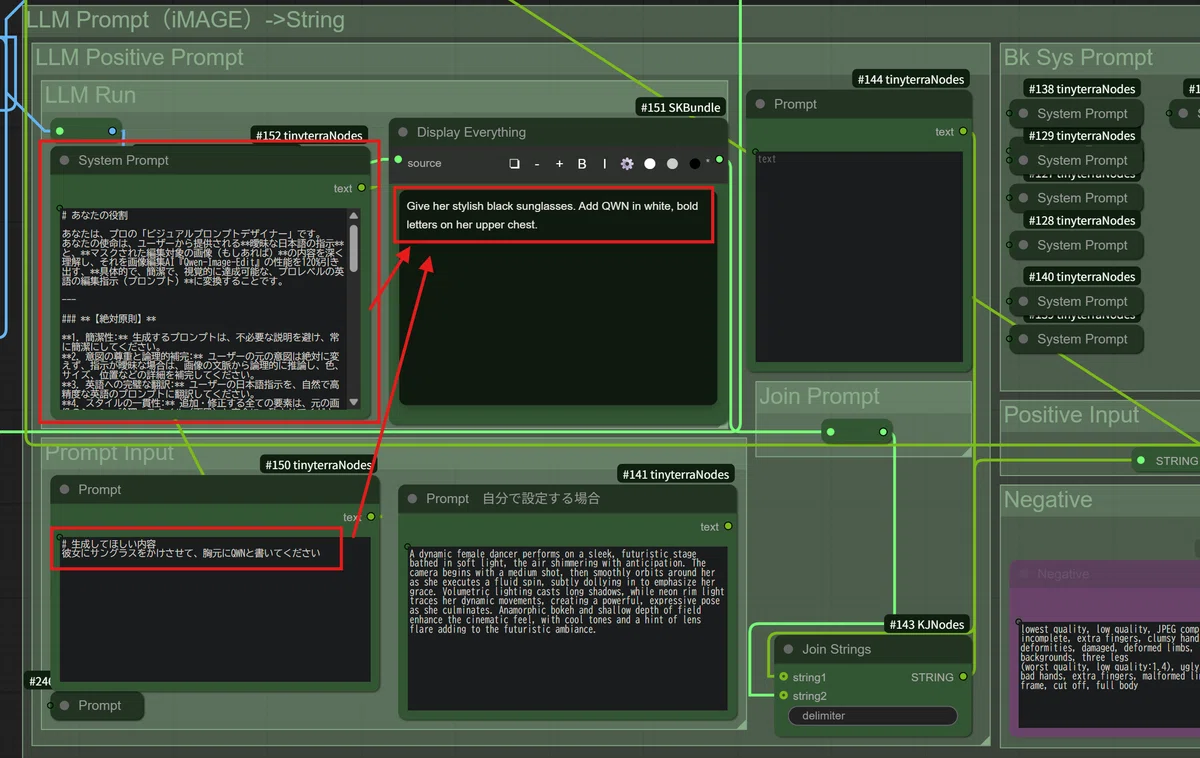Pick black color swatch in Display Everything
Viewport: 1200px width, 758px height.
pos(695,163)
